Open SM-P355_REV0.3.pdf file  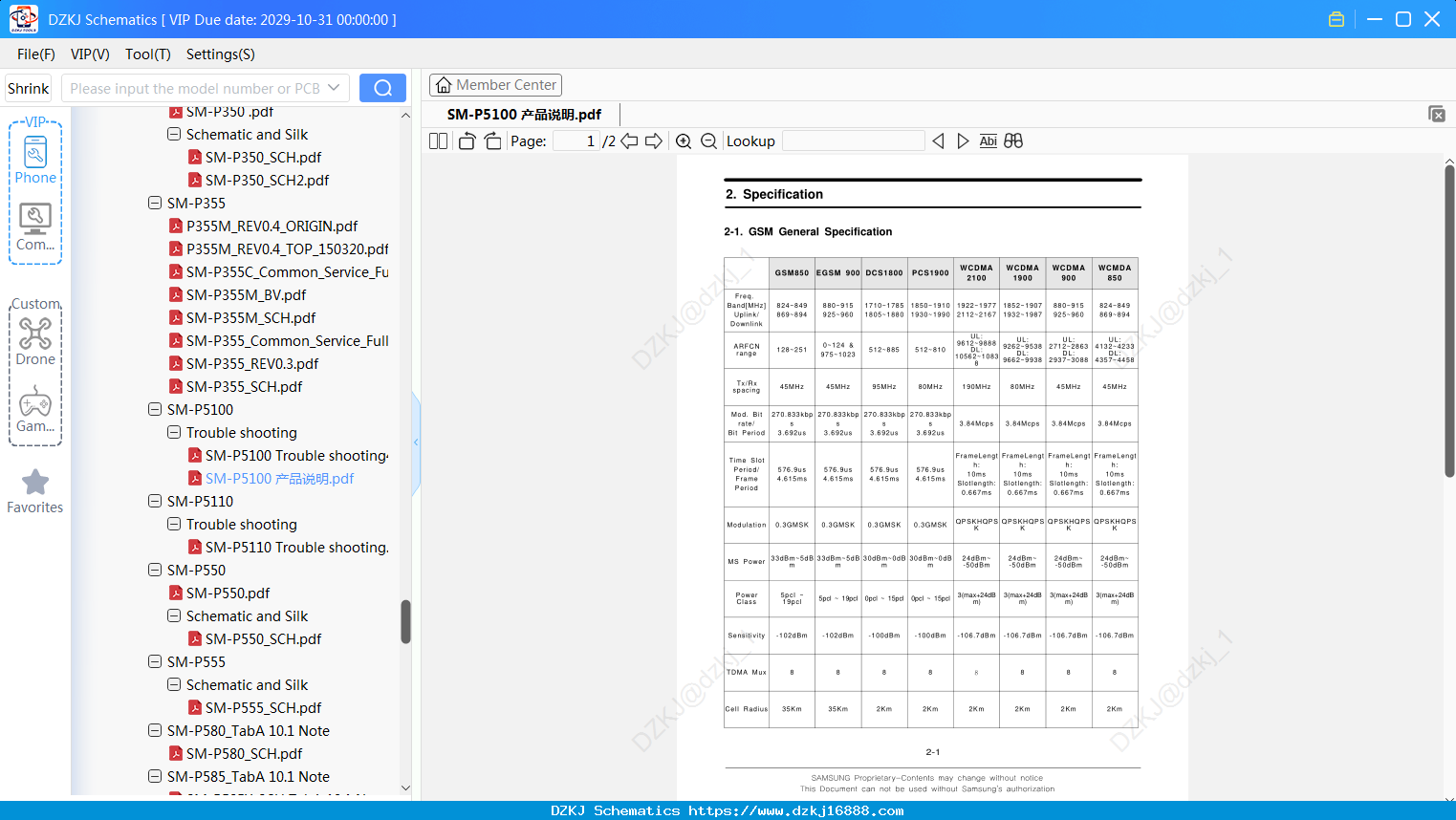tap(252, 363)
